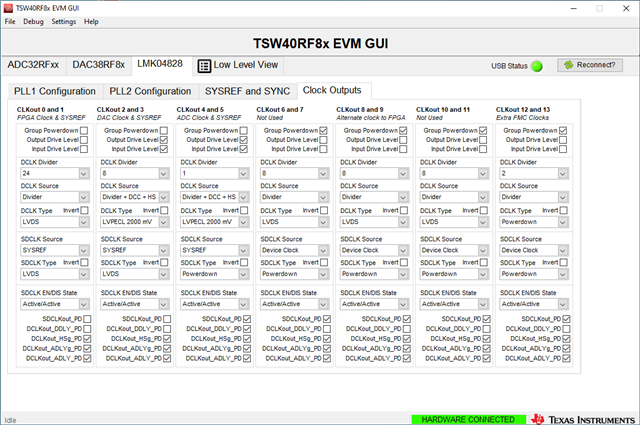
Task: Open the Help menu
Action: coord(91,22)
